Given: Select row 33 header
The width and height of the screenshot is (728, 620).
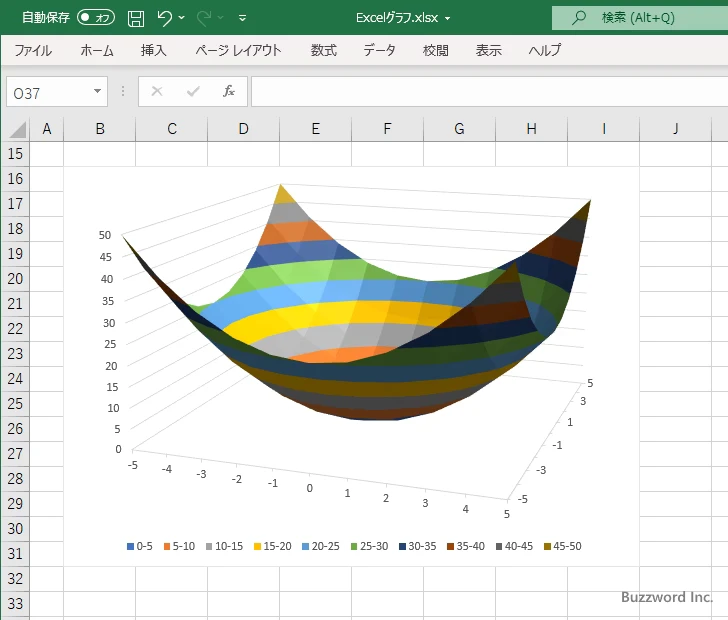Looking at the screenshot, I should pyautogui.click(x=15, y=604).
